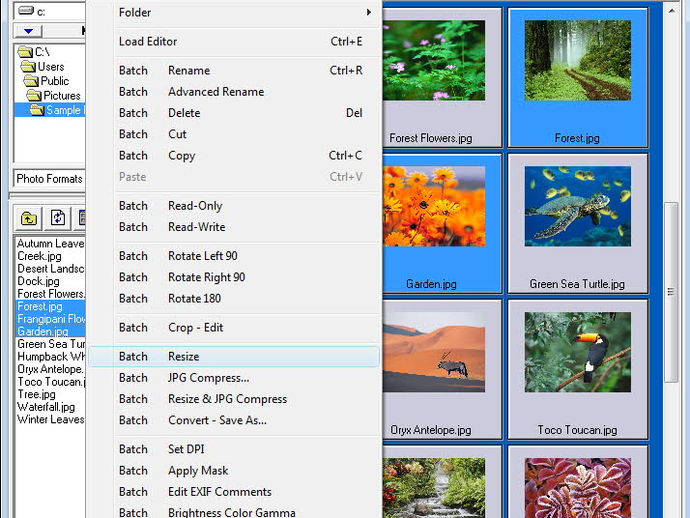The image size is (690, 518).
Task: Select Desert Landscape in file list
Action: (50, 268)
